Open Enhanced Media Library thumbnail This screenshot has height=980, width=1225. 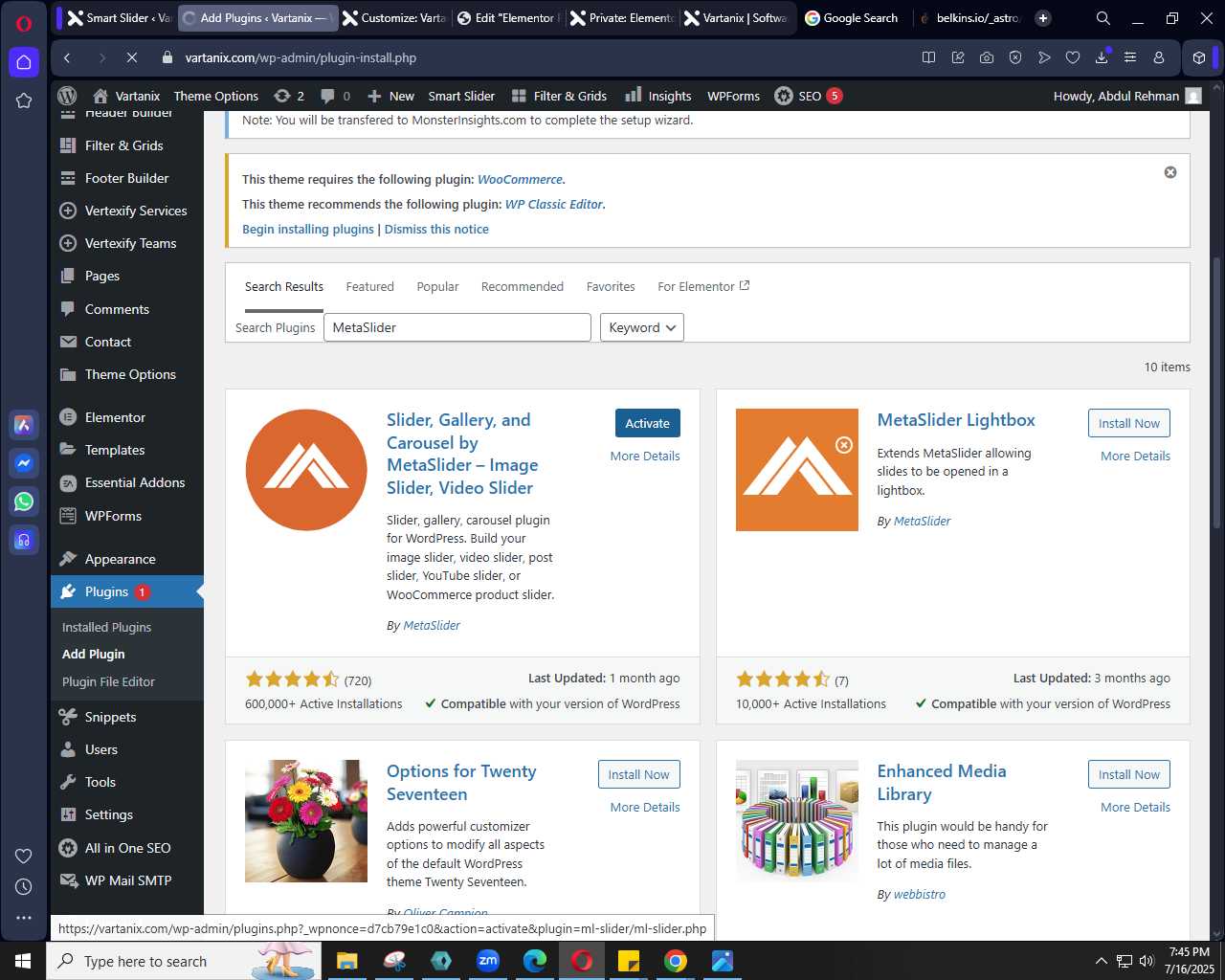pyautogui.click(x=797, y=821)
